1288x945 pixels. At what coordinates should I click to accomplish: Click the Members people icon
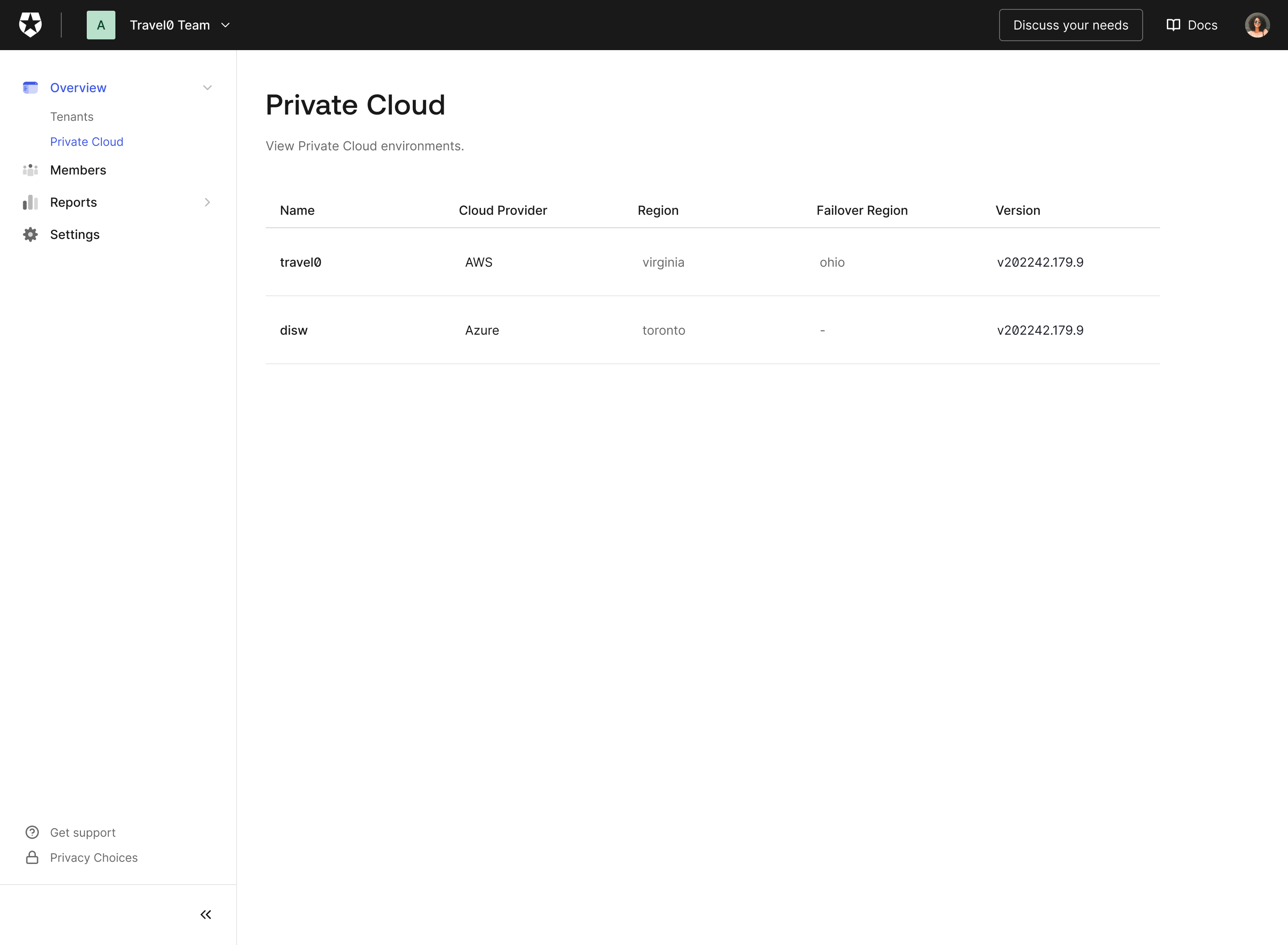tap(30, 170)
